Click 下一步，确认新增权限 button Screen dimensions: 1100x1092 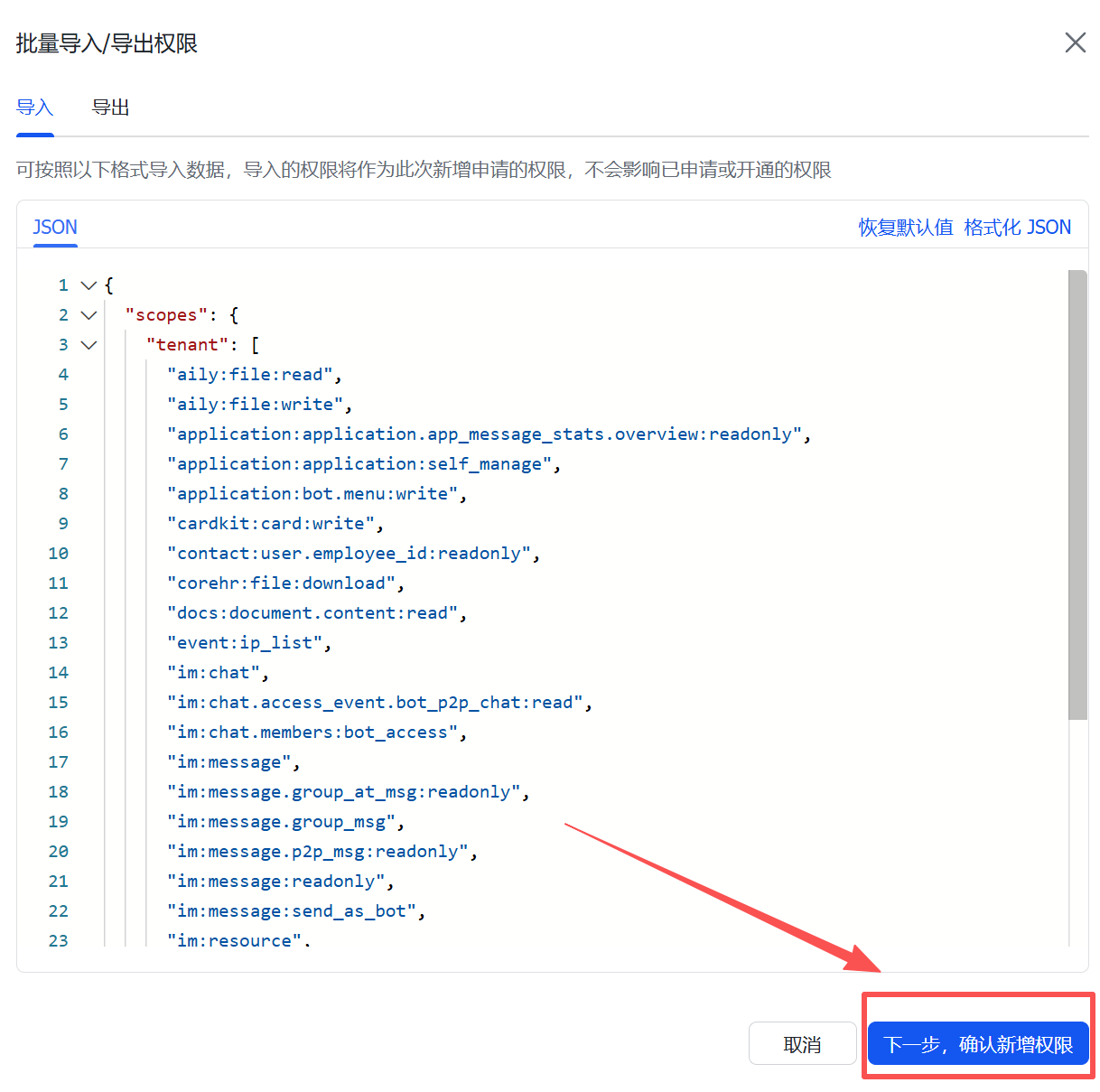point(978,1044)
